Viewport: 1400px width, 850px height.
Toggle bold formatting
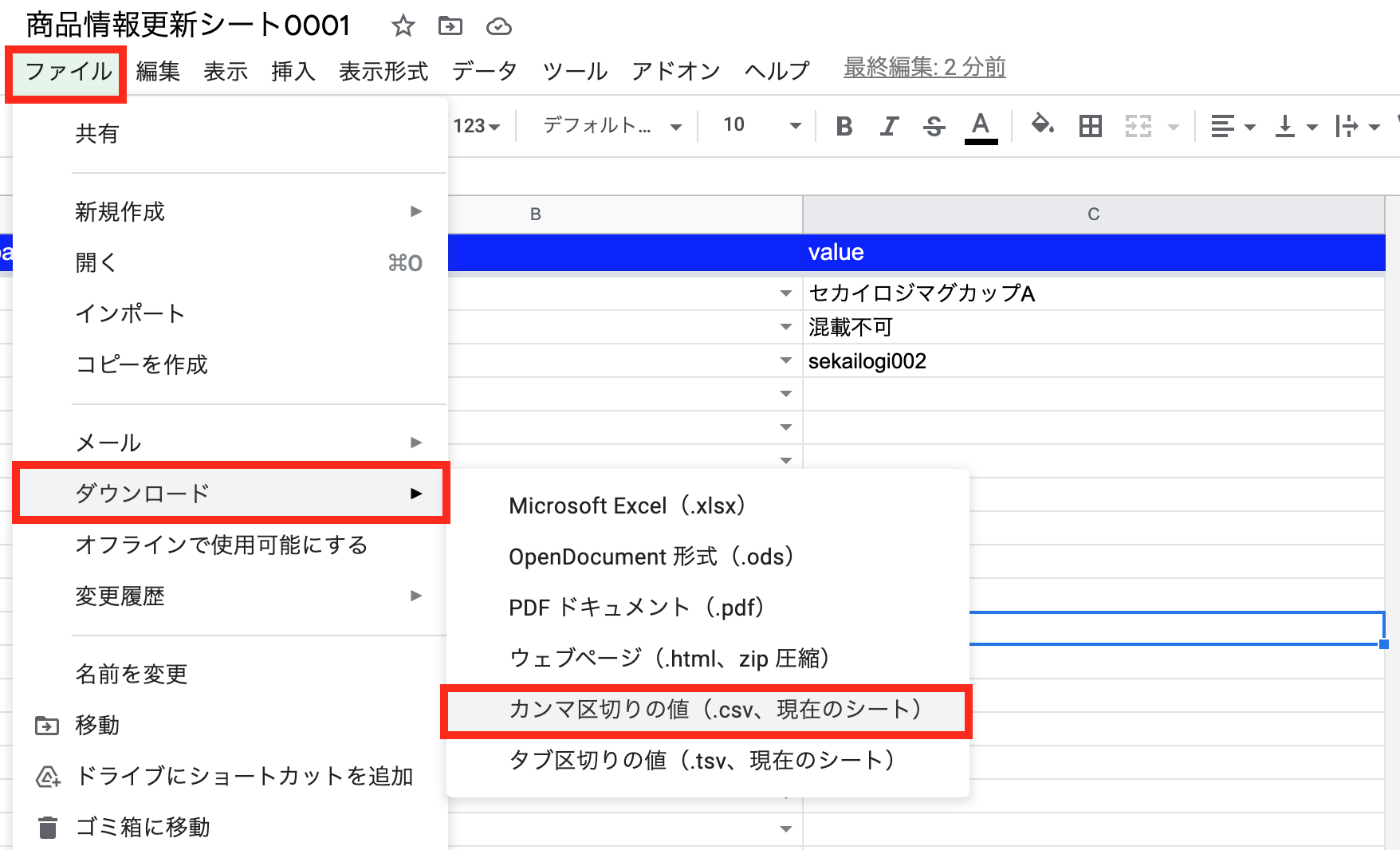tap(844, 126)
